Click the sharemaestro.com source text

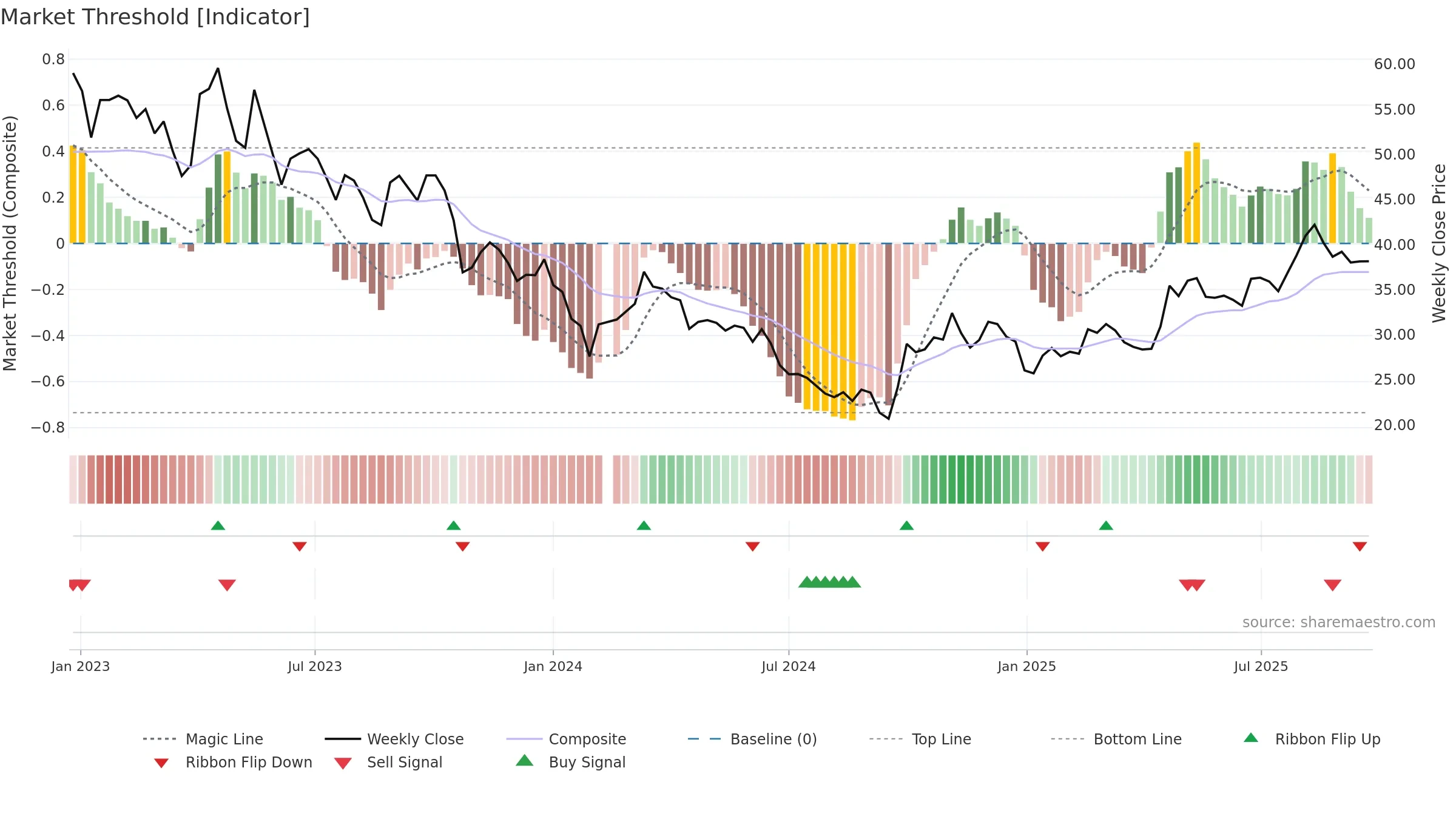click(1339, 622)
